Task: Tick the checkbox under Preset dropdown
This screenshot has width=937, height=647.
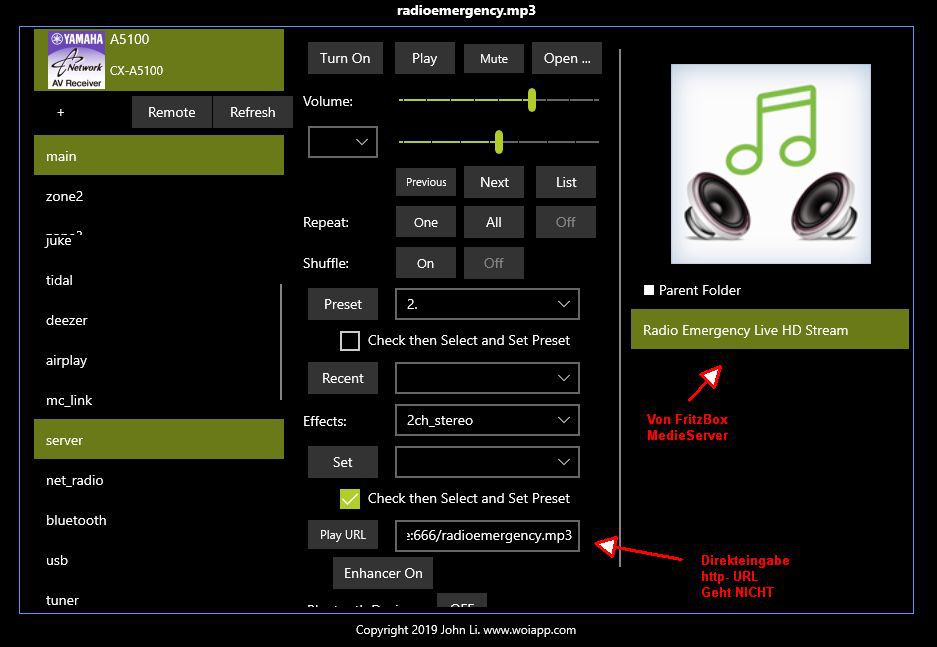Action: (x=350, y=341)
